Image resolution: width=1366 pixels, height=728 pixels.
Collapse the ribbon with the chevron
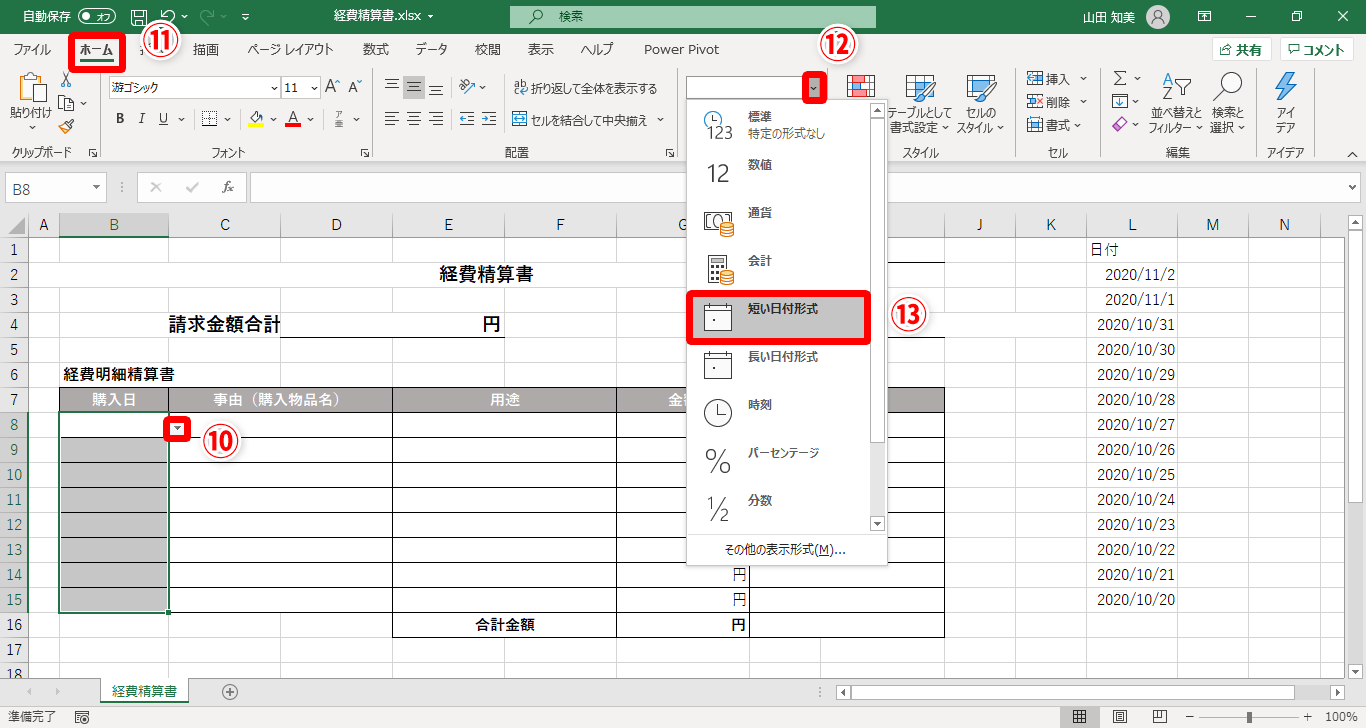coord(1352,153)
